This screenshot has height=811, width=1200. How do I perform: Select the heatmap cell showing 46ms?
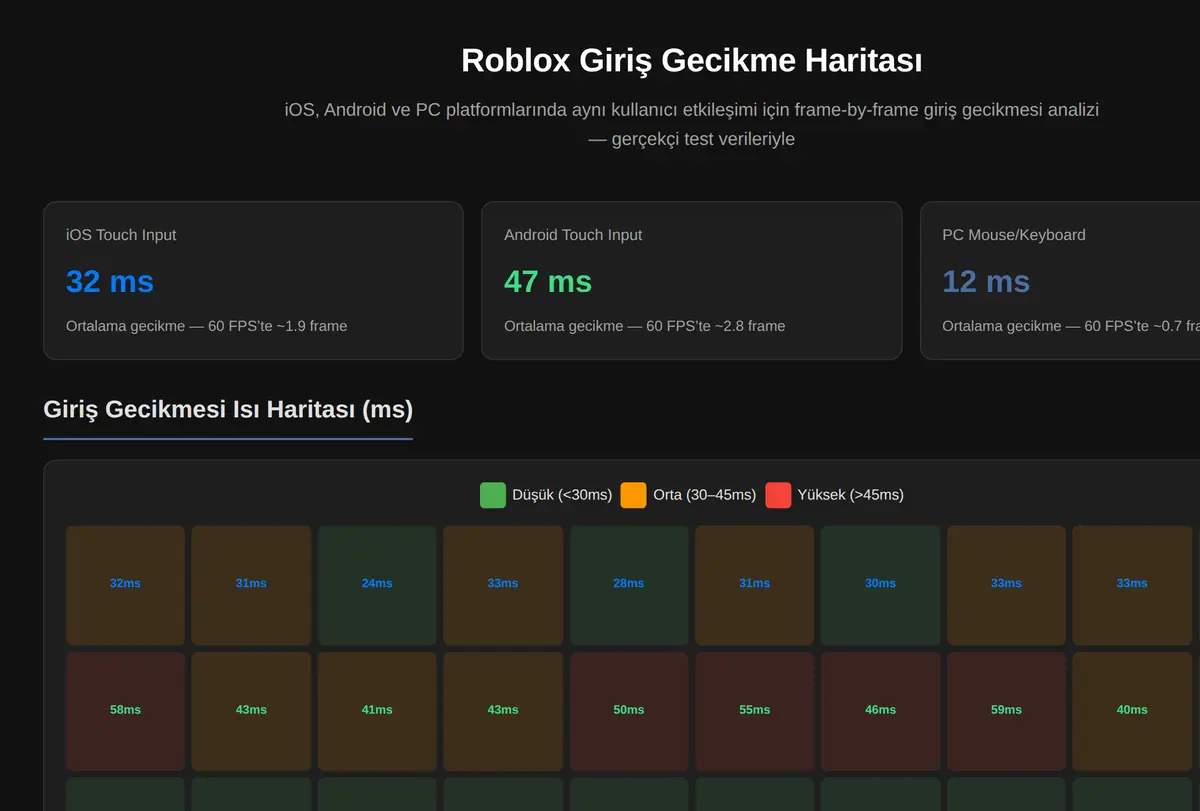coord(880,712)
